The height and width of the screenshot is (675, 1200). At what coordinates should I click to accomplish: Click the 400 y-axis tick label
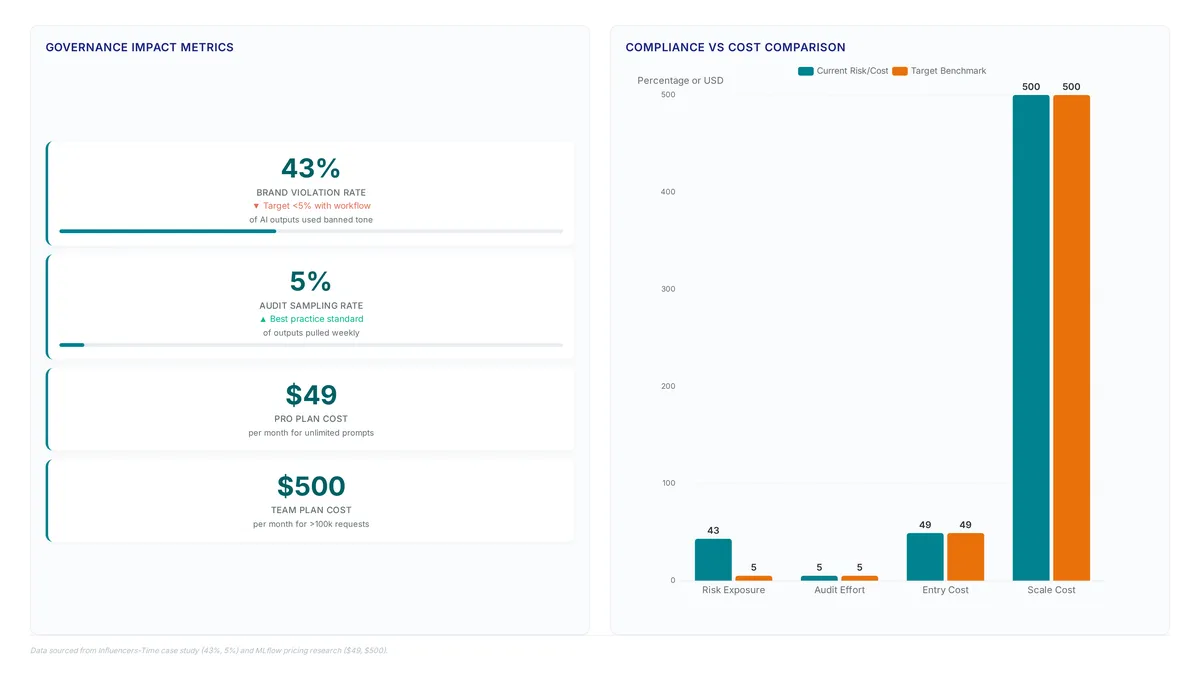click(668, 192)
